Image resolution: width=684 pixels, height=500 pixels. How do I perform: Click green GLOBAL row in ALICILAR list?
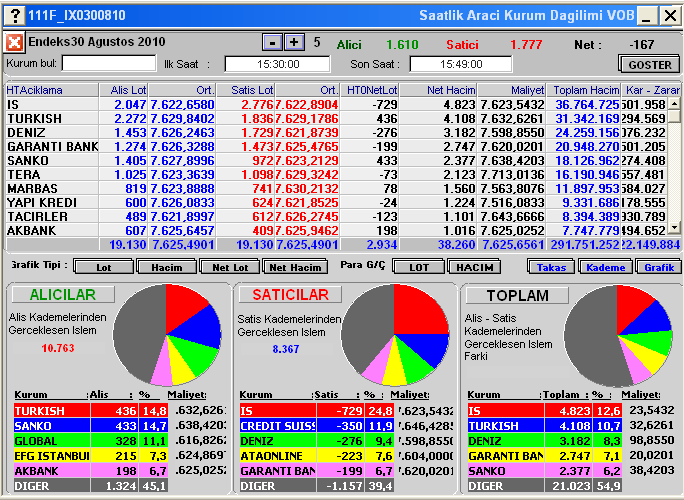tap(91, 441)
